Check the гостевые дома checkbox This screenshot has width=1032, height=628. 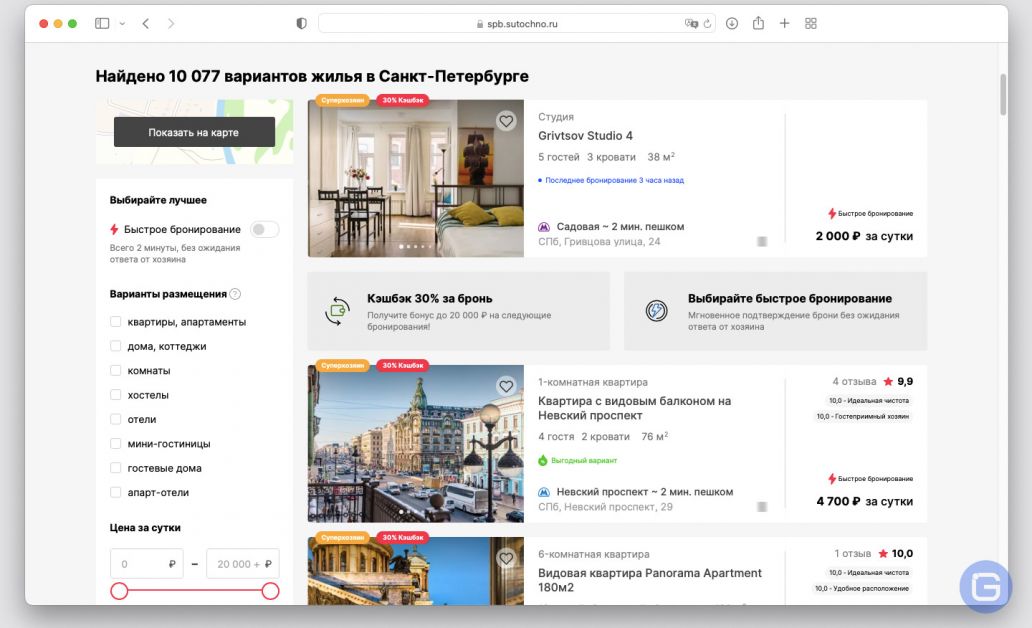pyautogui.click(x=116, y=468)
